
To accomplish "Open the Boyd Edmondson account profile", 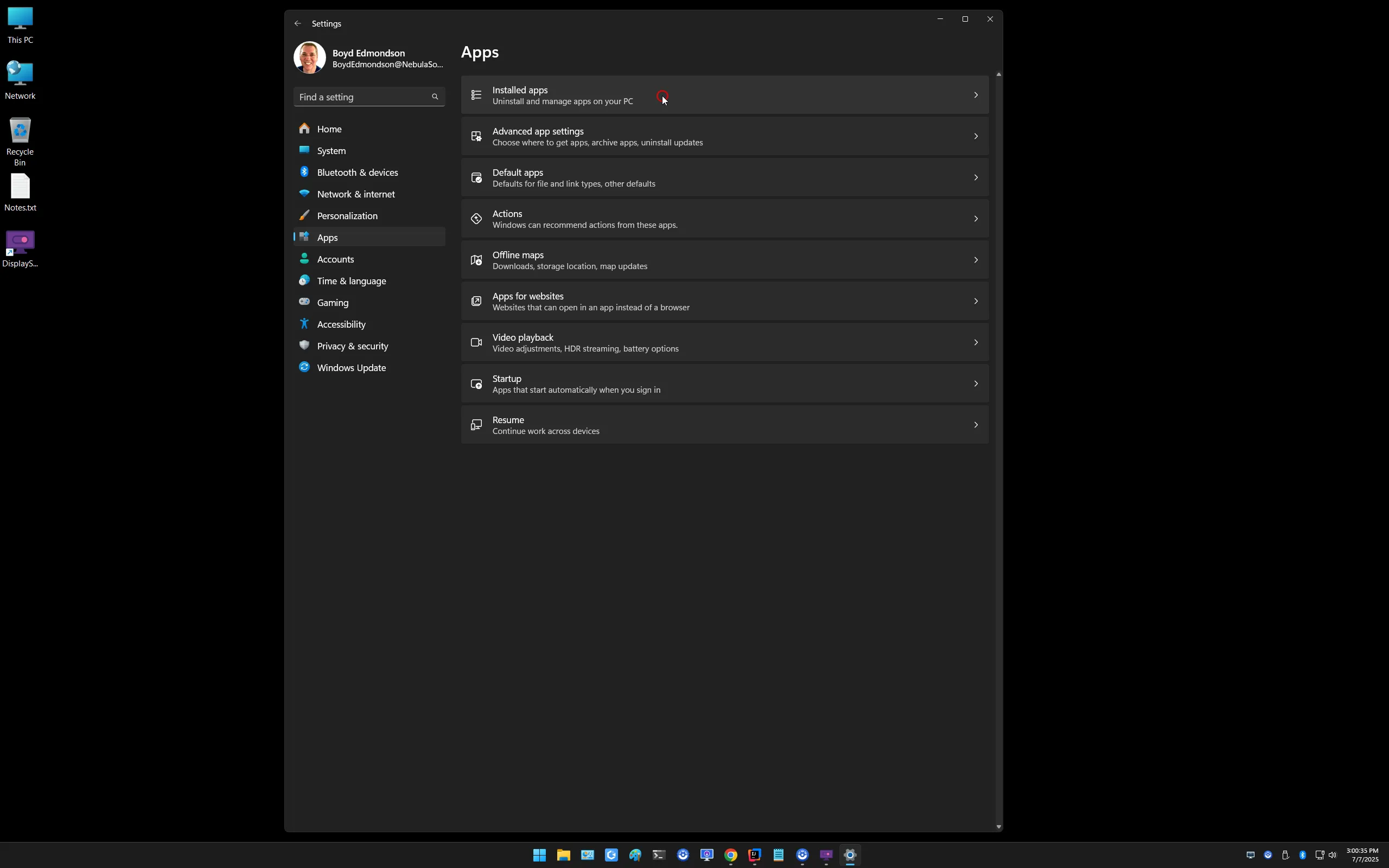I will [368, 58].
